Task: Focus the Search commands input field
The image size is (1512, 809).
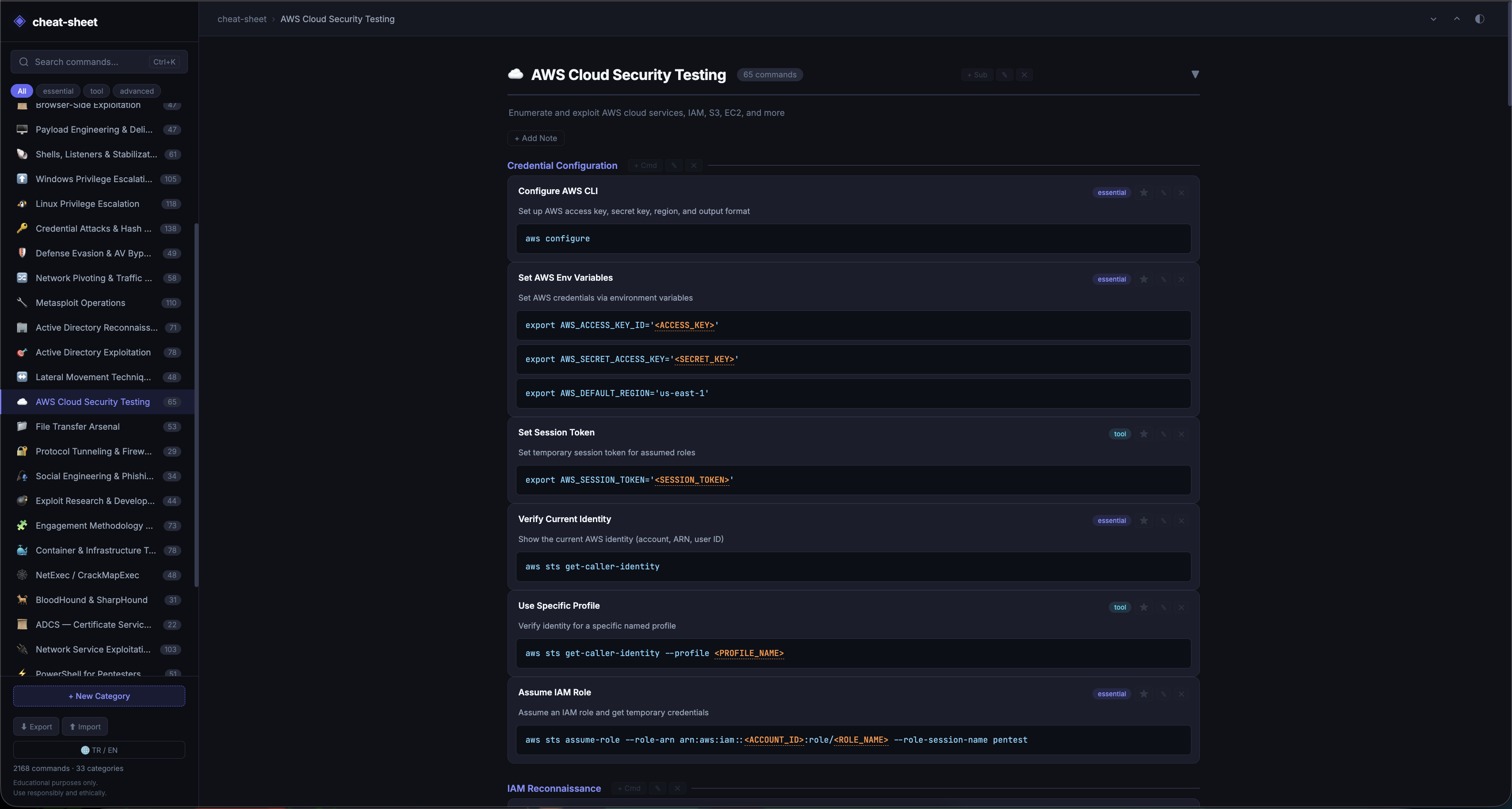Action: 99,61
